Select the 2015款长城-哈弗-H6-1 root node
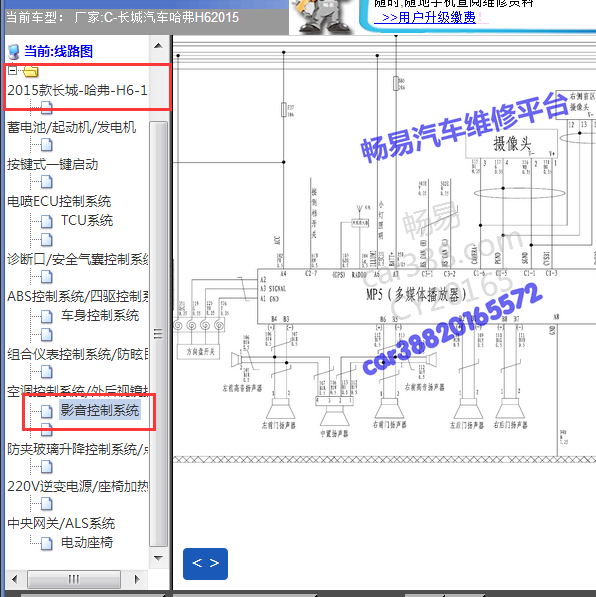The width and height of the screenshot is (596, 597). pyautogui.click(x=77, y=90)
